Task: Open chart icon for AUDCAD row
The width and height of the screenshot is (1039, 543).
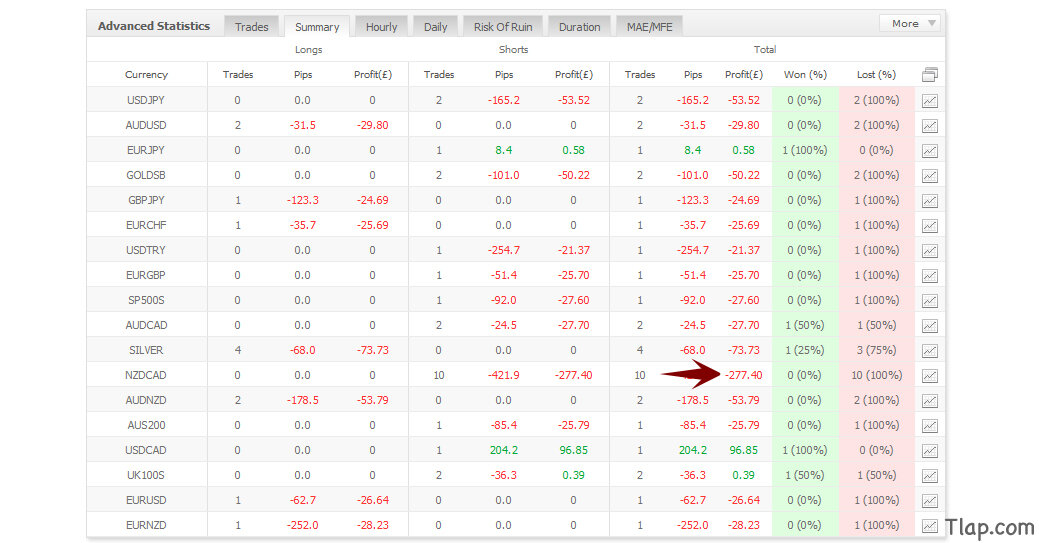Action: tap(930, 326)
